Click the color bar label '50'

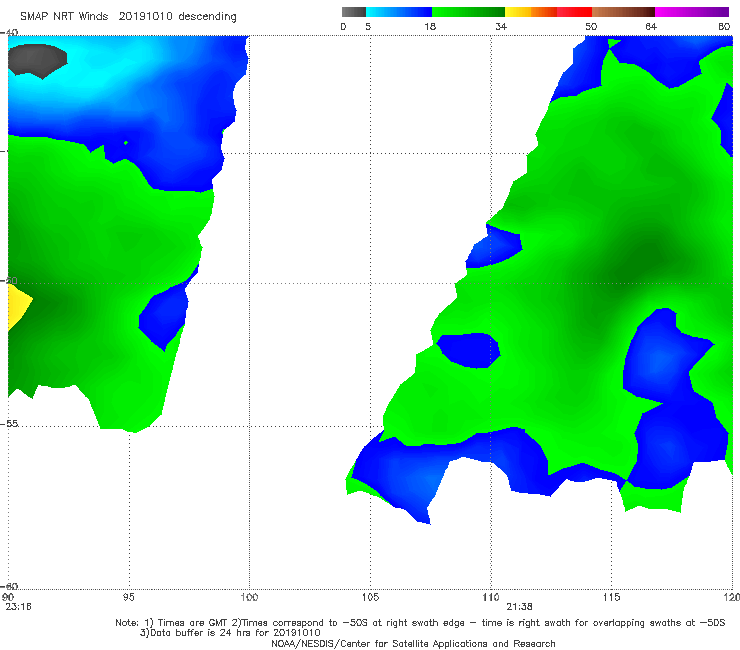coord(591,27)
